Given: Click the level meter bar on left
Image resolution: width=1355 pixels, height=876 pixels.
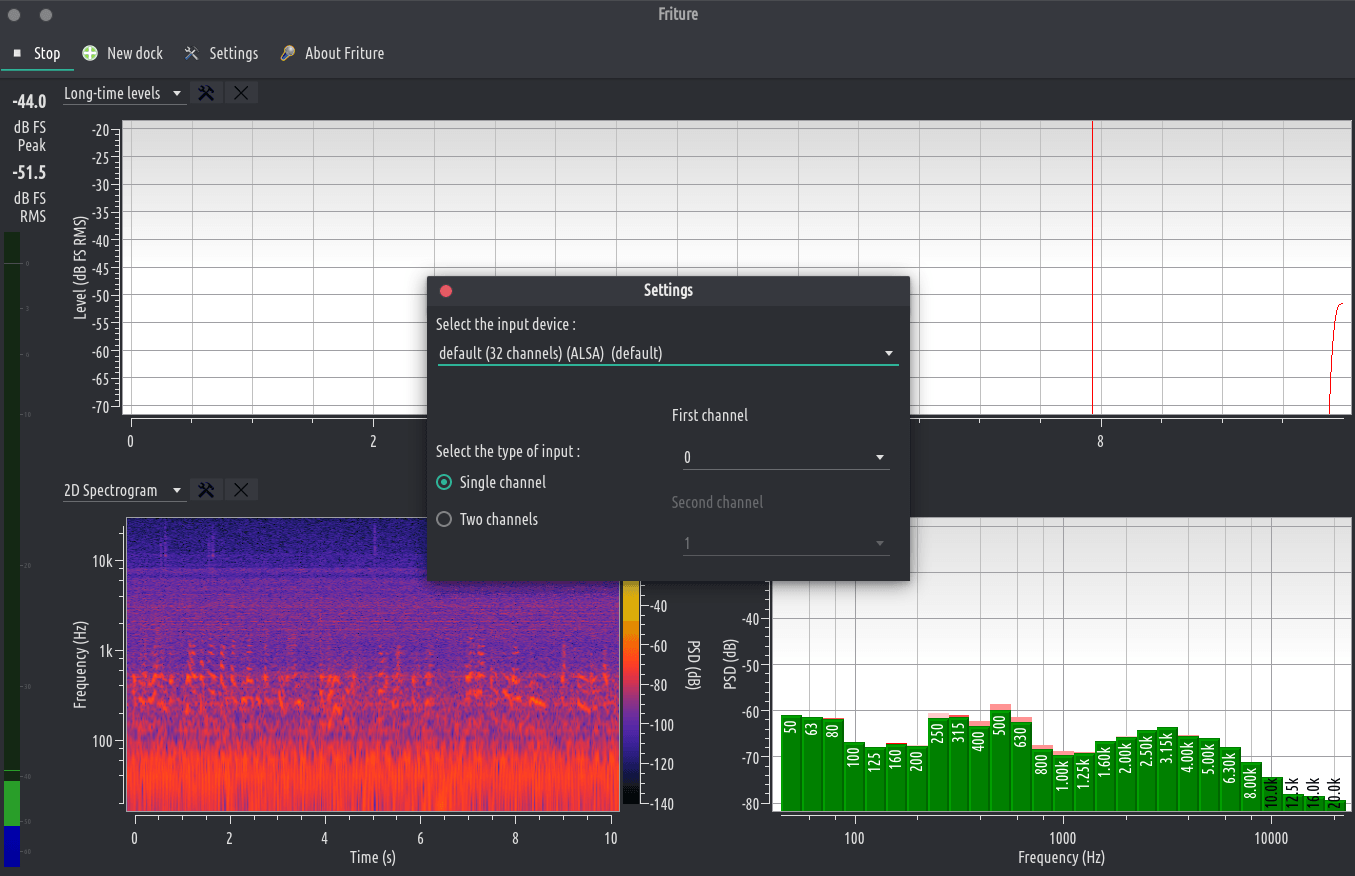Looking at the screenshot, I should (x=12, y=549).
